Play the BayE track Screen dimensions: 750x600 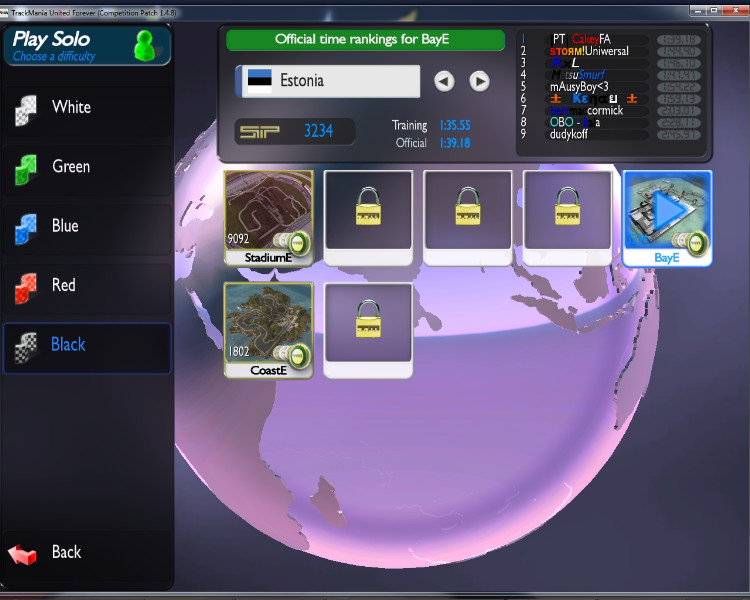point(666,212)
